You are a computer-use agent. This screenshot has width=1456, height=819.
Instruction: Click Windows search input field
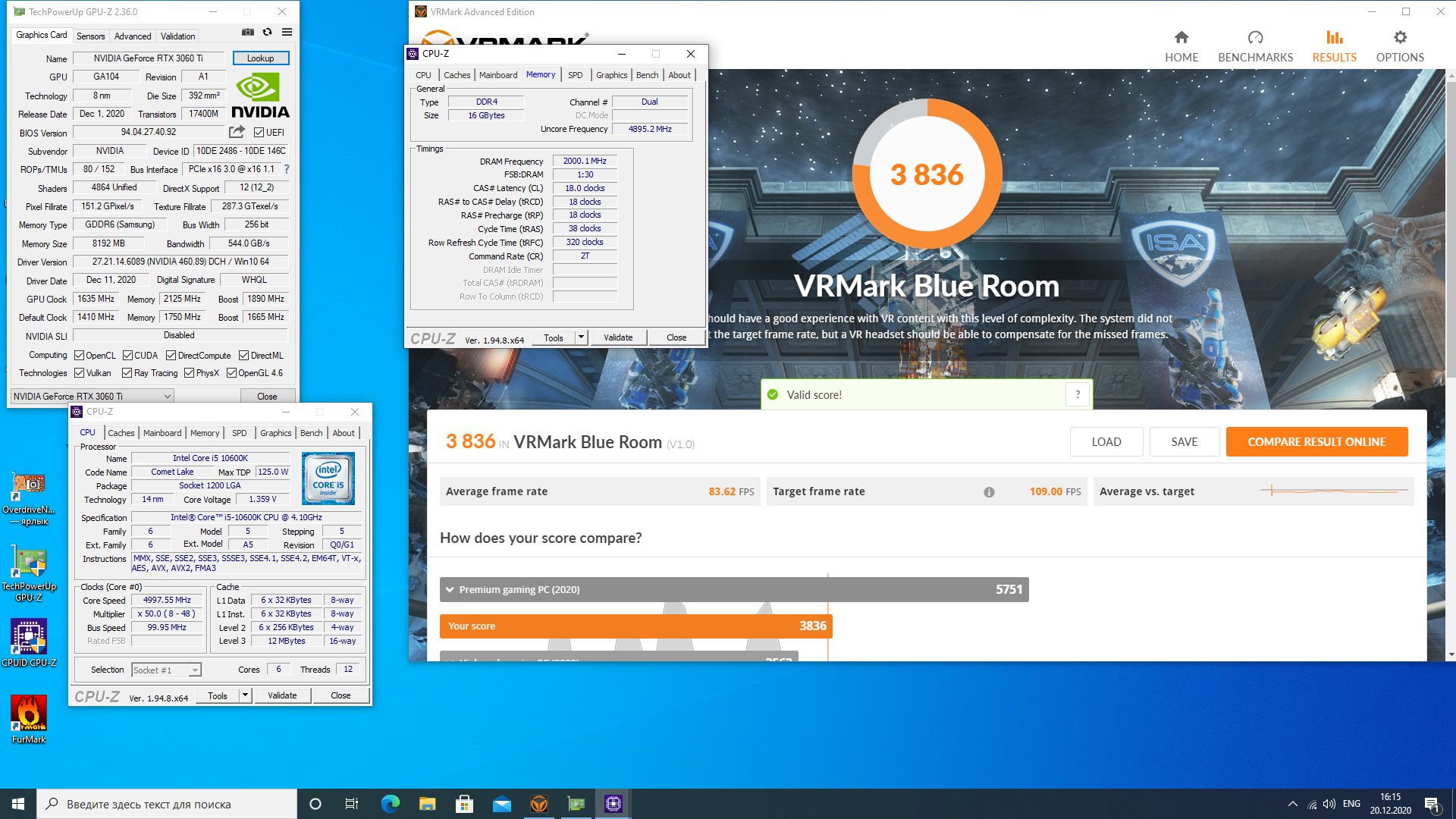(167, 804)
